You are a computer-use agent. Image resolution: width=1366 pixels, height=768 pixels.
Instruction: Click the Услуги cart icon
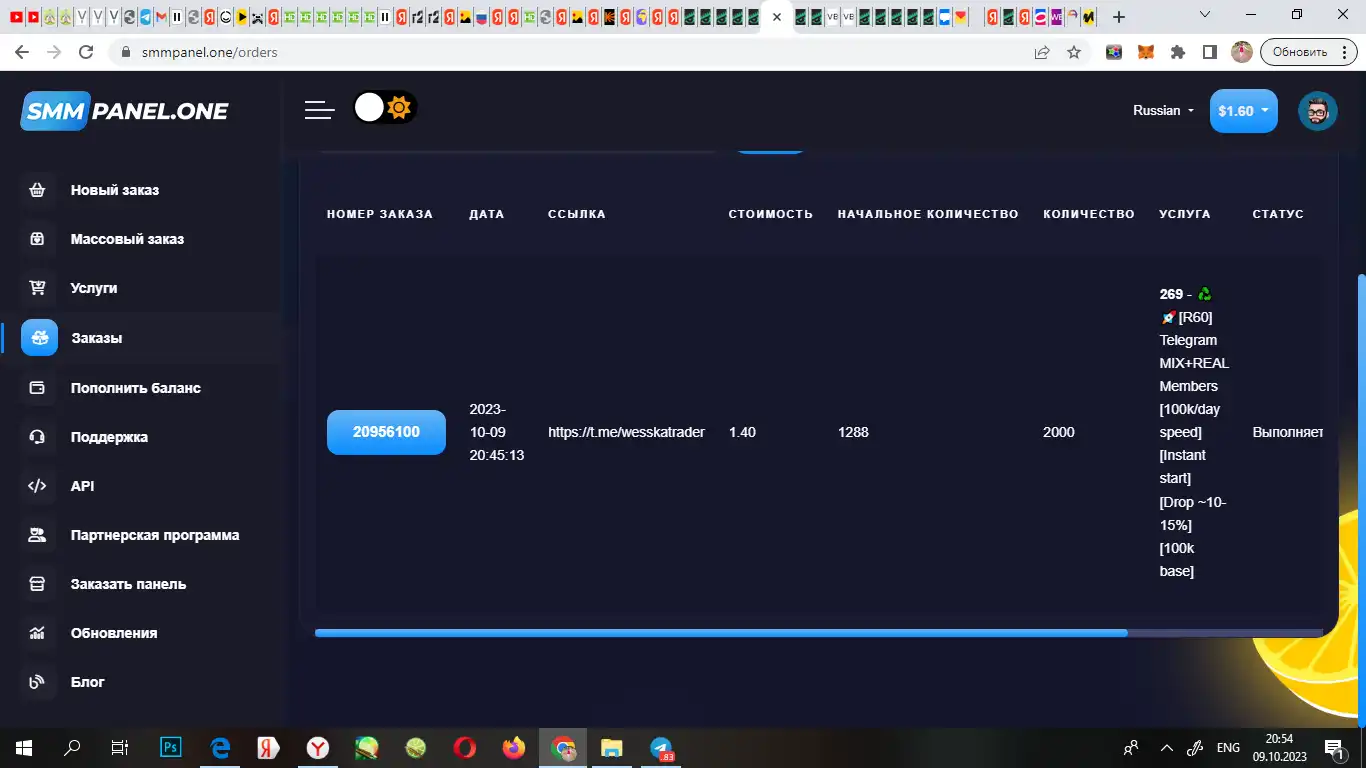point(37,288)
